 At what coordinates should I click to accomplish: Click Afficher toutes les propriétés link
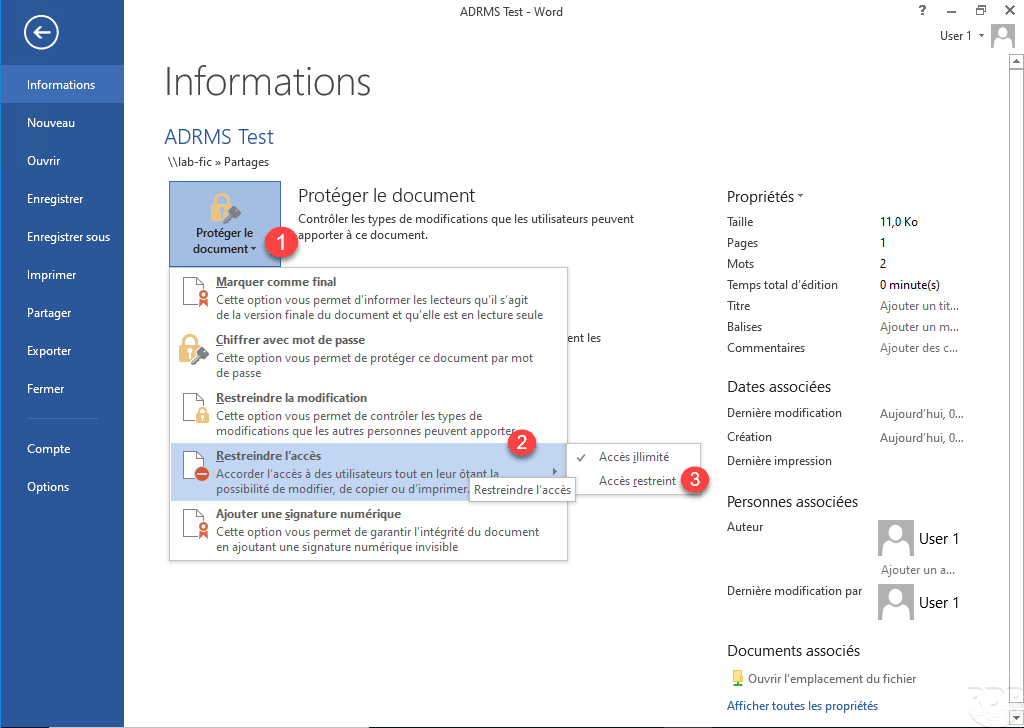click(x=802, y=706)
